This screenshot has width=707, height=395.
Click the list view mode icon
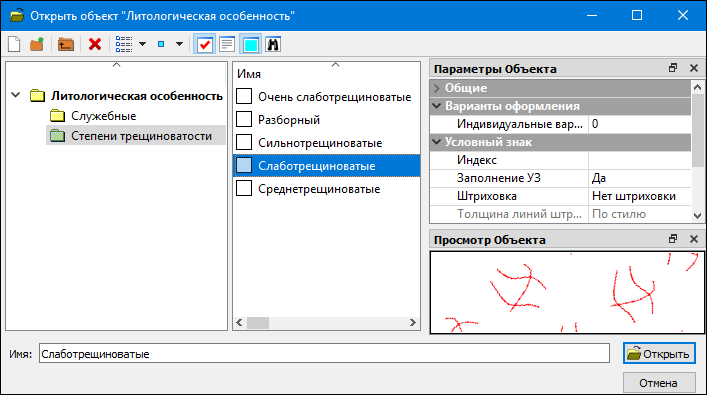click(x=124, y=44)
